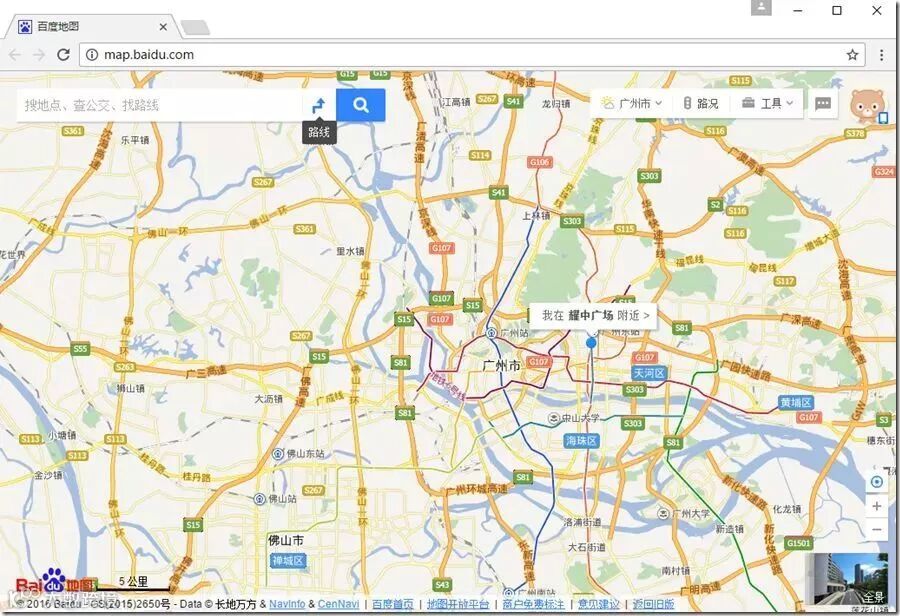Bookmark page with the star icon

coord(852,55)
